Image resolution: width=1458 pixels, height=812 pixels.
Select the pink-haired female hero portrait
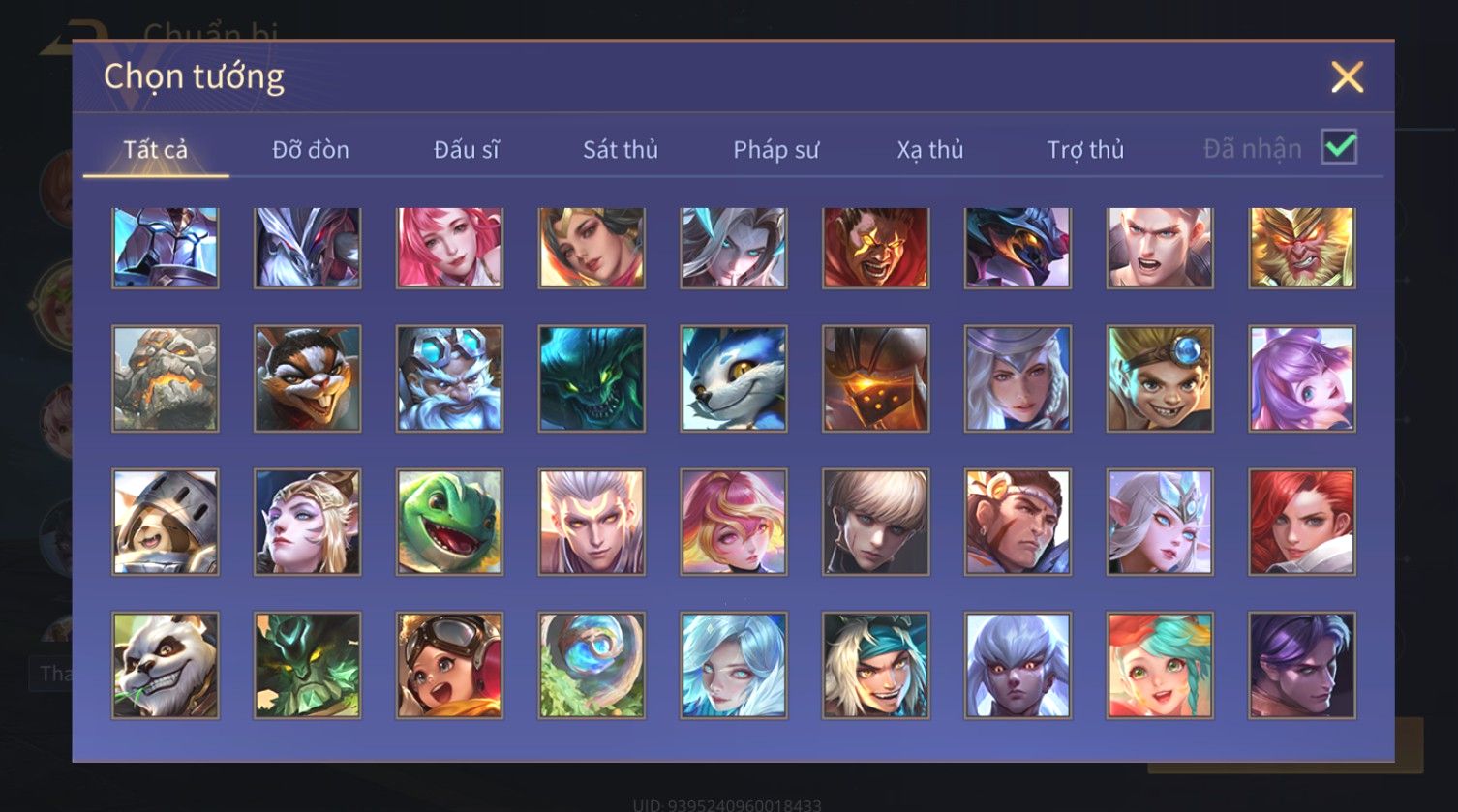(449, 247)
